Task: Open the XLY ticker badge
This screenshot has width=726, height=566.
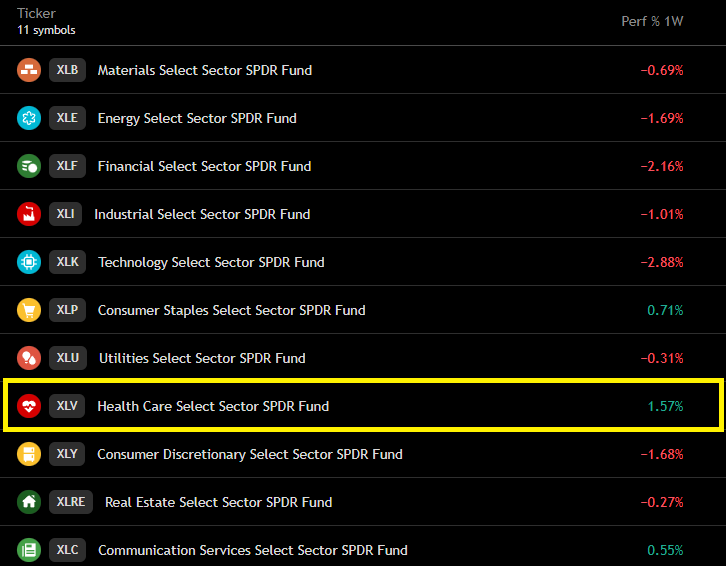Action: coord(67,454)
